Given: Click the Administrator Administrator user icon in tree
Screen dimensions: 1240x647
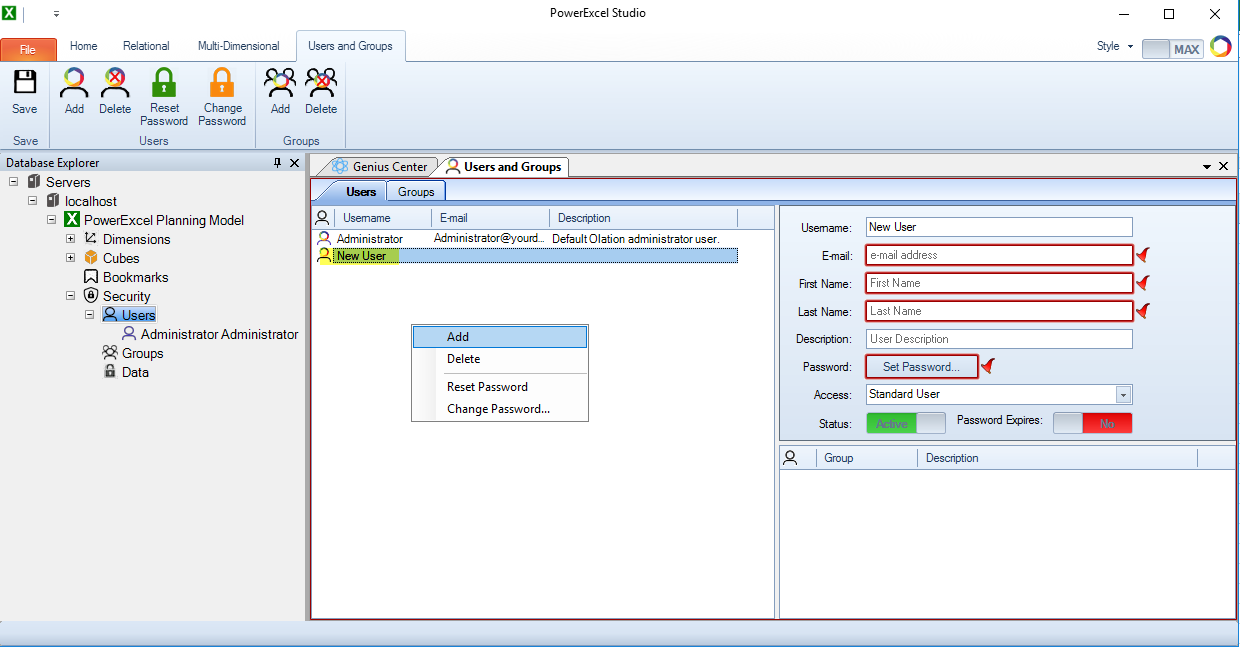Looking at the screenshot, I should [x=129, y=334].
